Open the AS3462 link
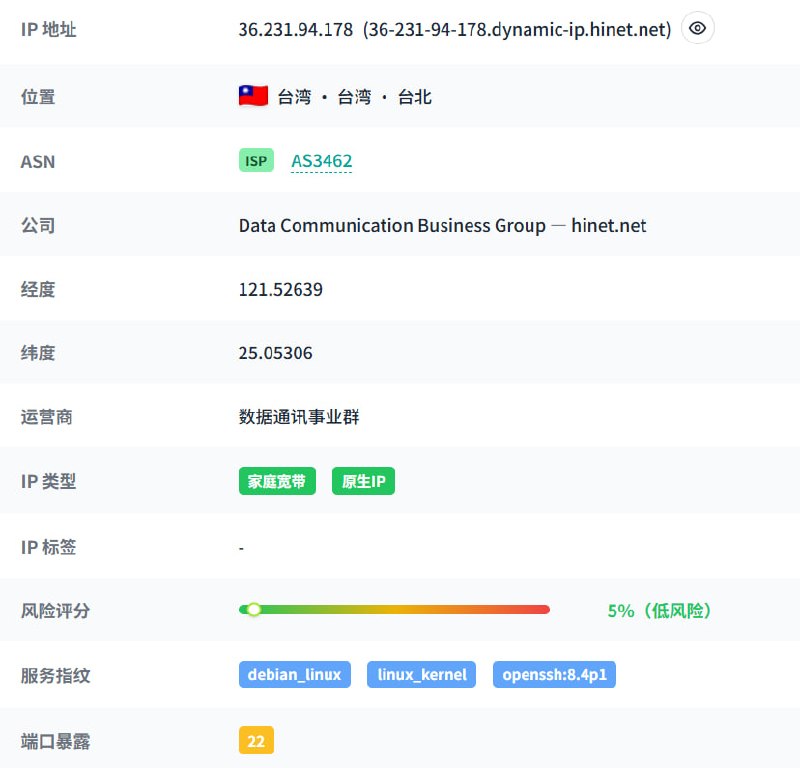This screenshot has width=800, height=768. pyautogui.click(x=321, y=160)
